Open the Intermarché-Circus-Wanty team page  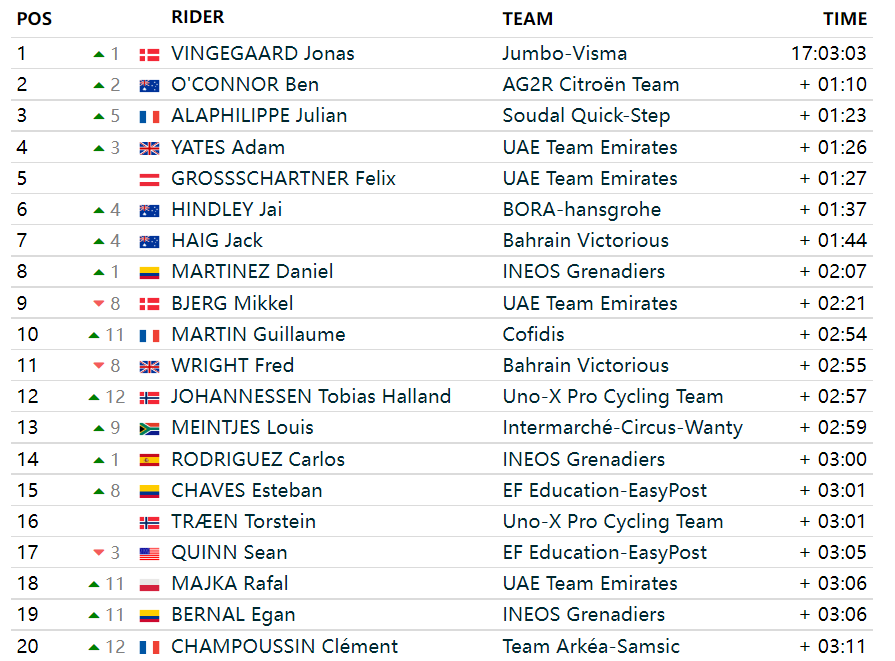point(623,428)
